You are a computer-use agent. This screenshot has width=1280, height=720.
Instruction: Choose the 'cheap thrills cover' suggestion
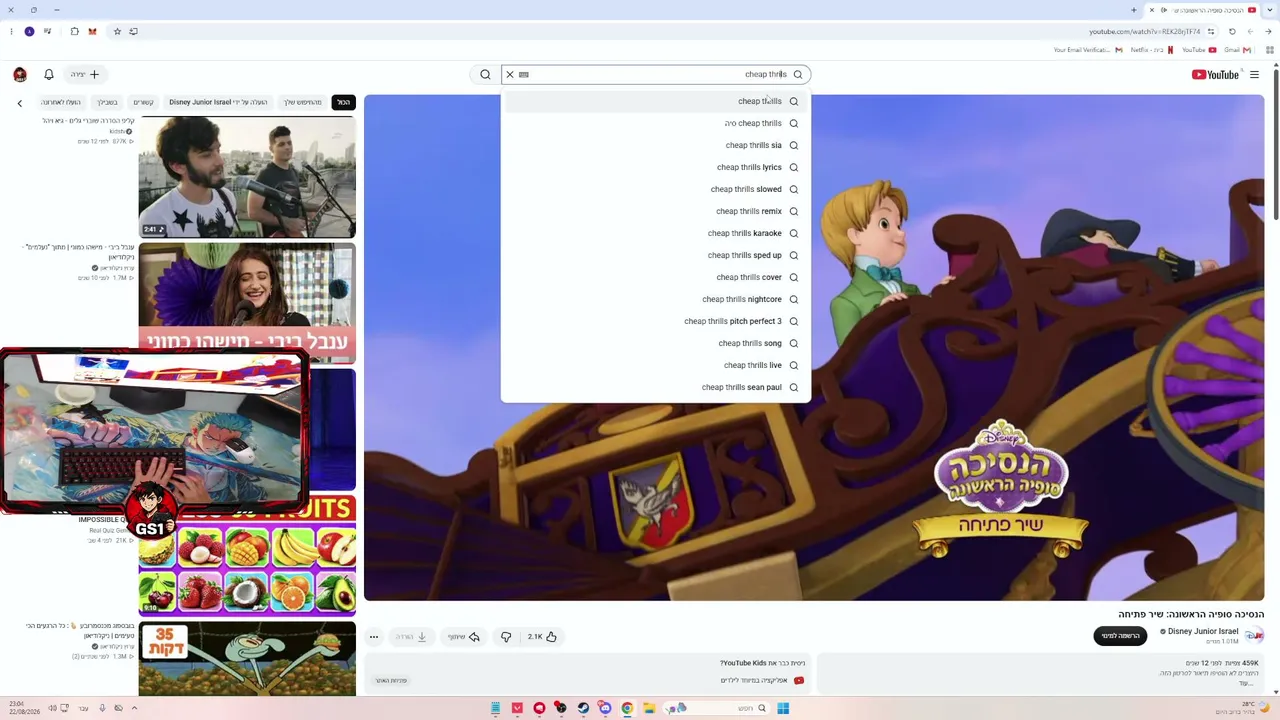pyautogui.click(x=656, y=277)
